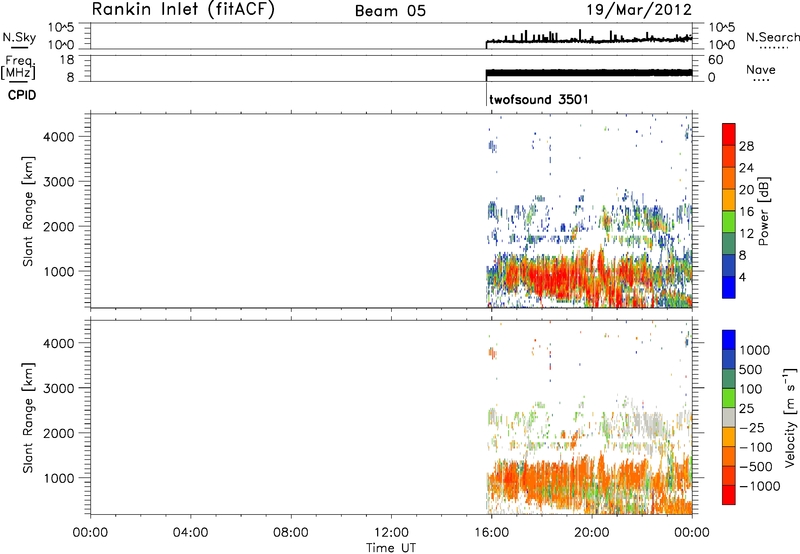Click the "2000" tick on velocity panel axis
Image resolution: width=800 pixels, height=554 pixels.
coord(59,433)
